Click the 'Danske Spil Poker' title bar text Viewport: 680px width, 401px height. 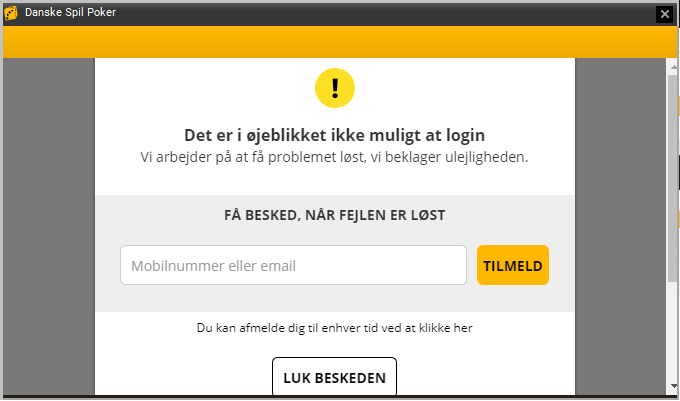70,12
